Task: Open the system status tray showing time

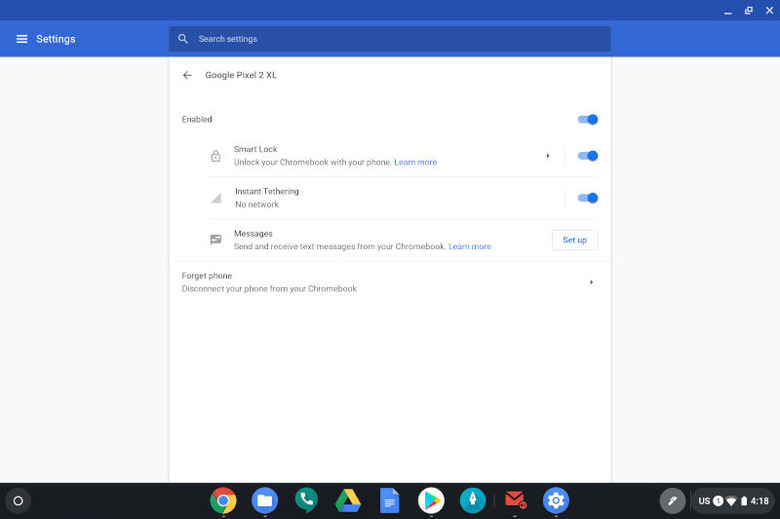Action: [733, 501]
